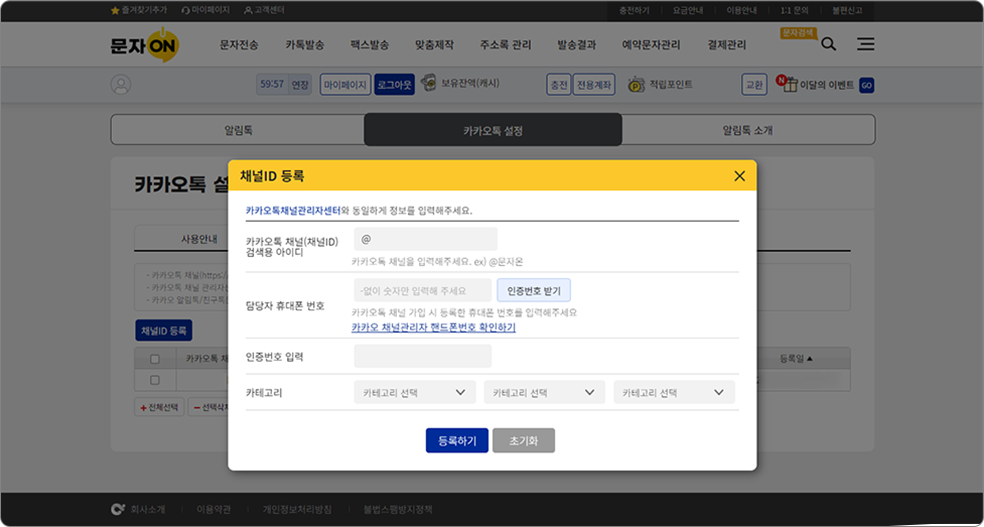Viewport: 984px width, 527px height.
Task: Open the 예약문자관리 menu
Action: 651,45
